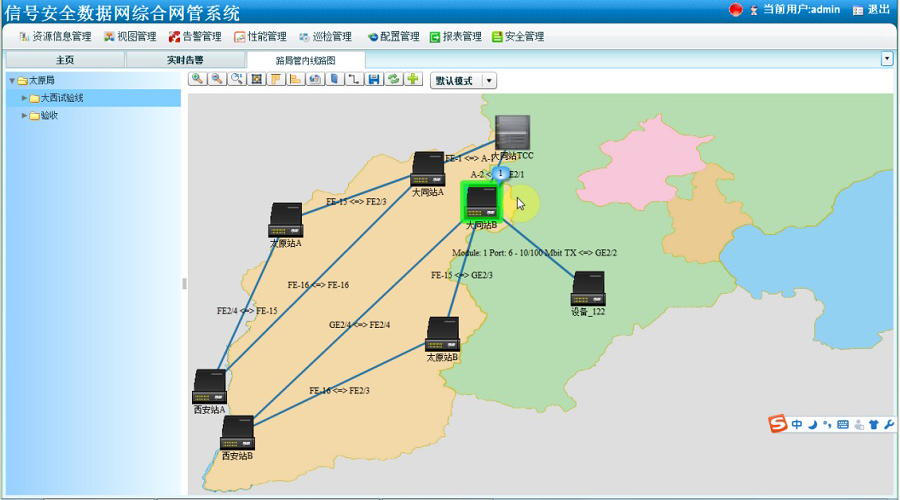
Task: Select the 设备_122 device node
Action: (x=587, y=289)
